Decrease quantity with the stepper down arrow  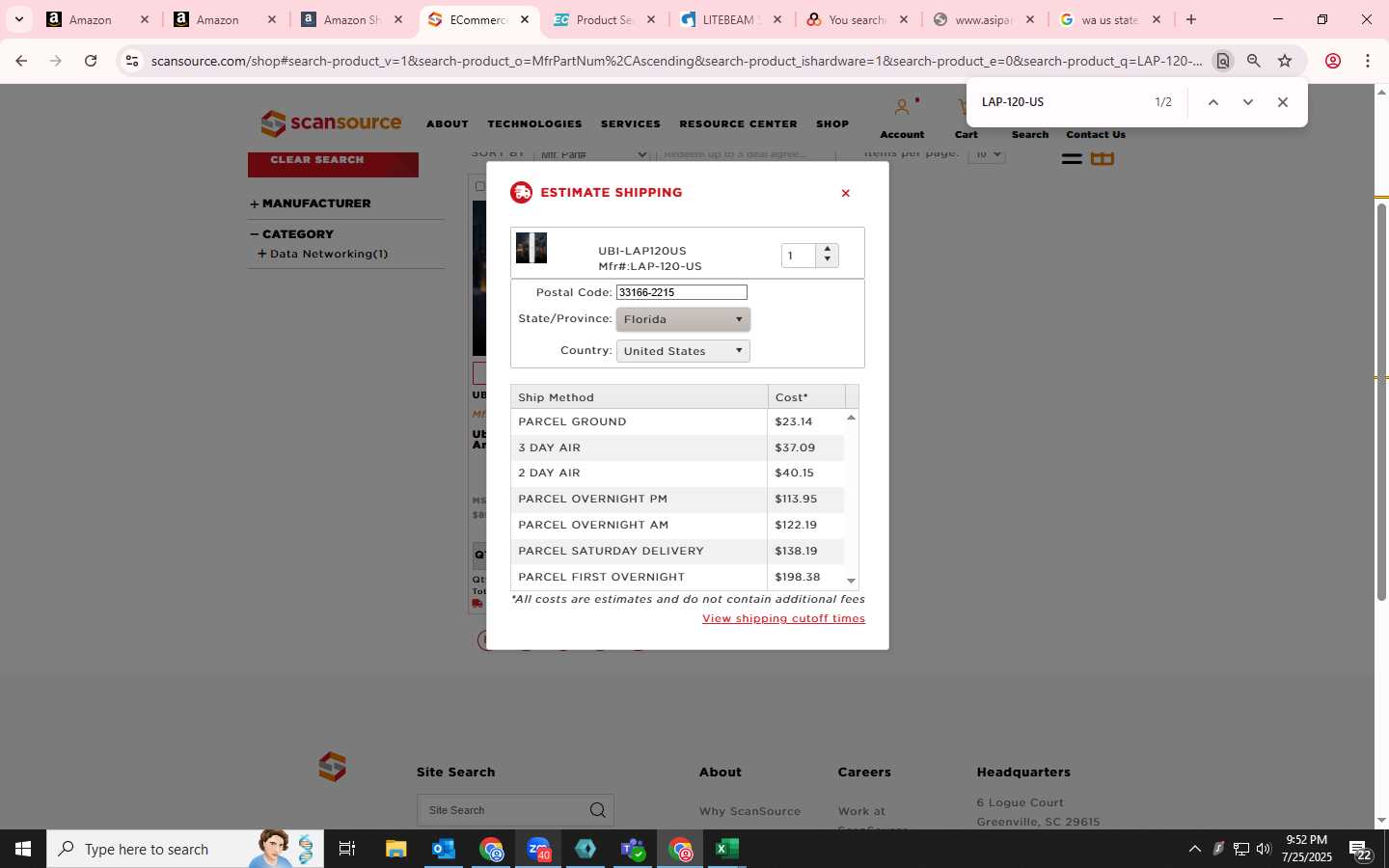coord(828,260)
